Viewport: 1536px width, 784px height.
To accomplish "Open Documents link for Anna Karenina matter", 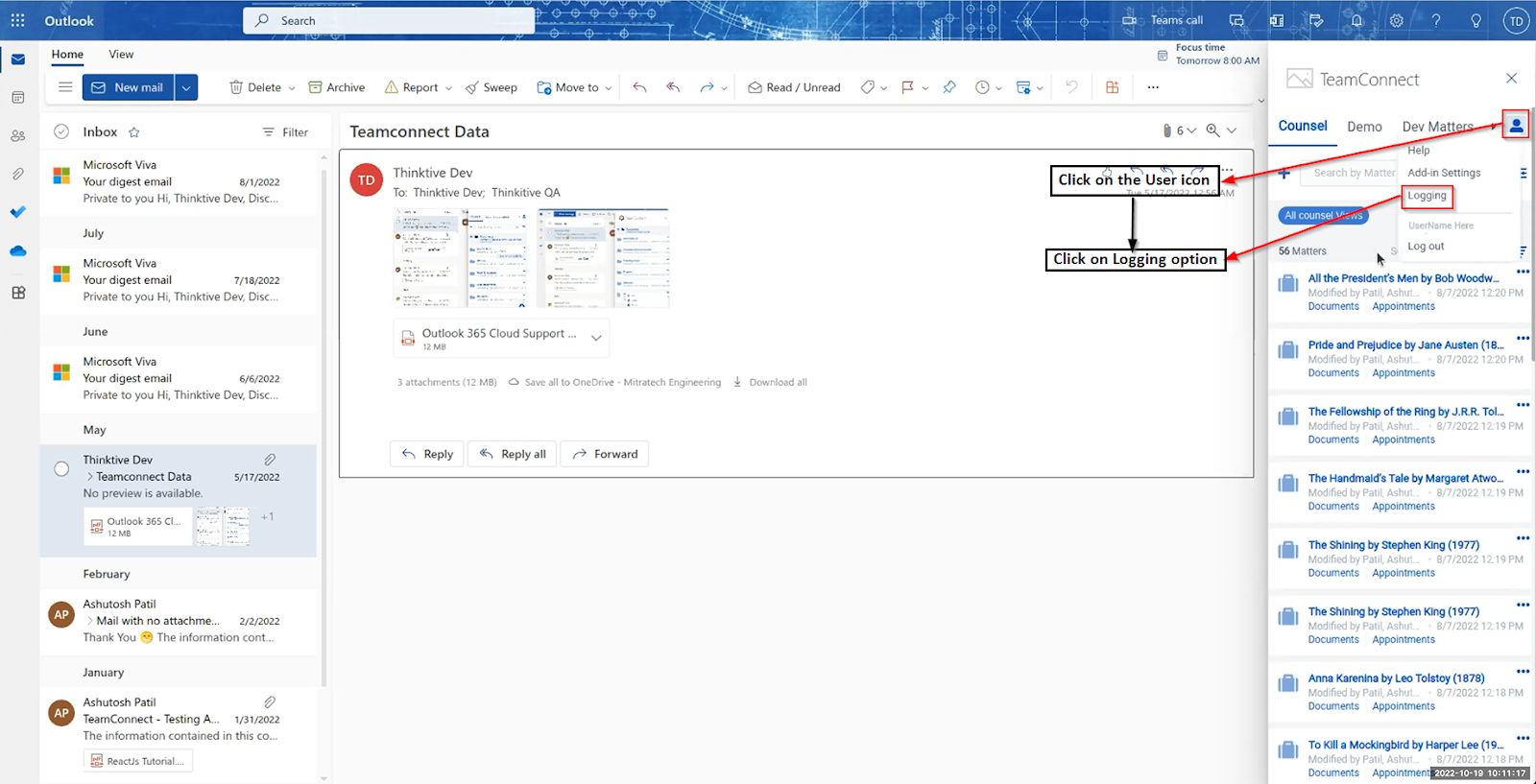I will [x=1333, y=706].
